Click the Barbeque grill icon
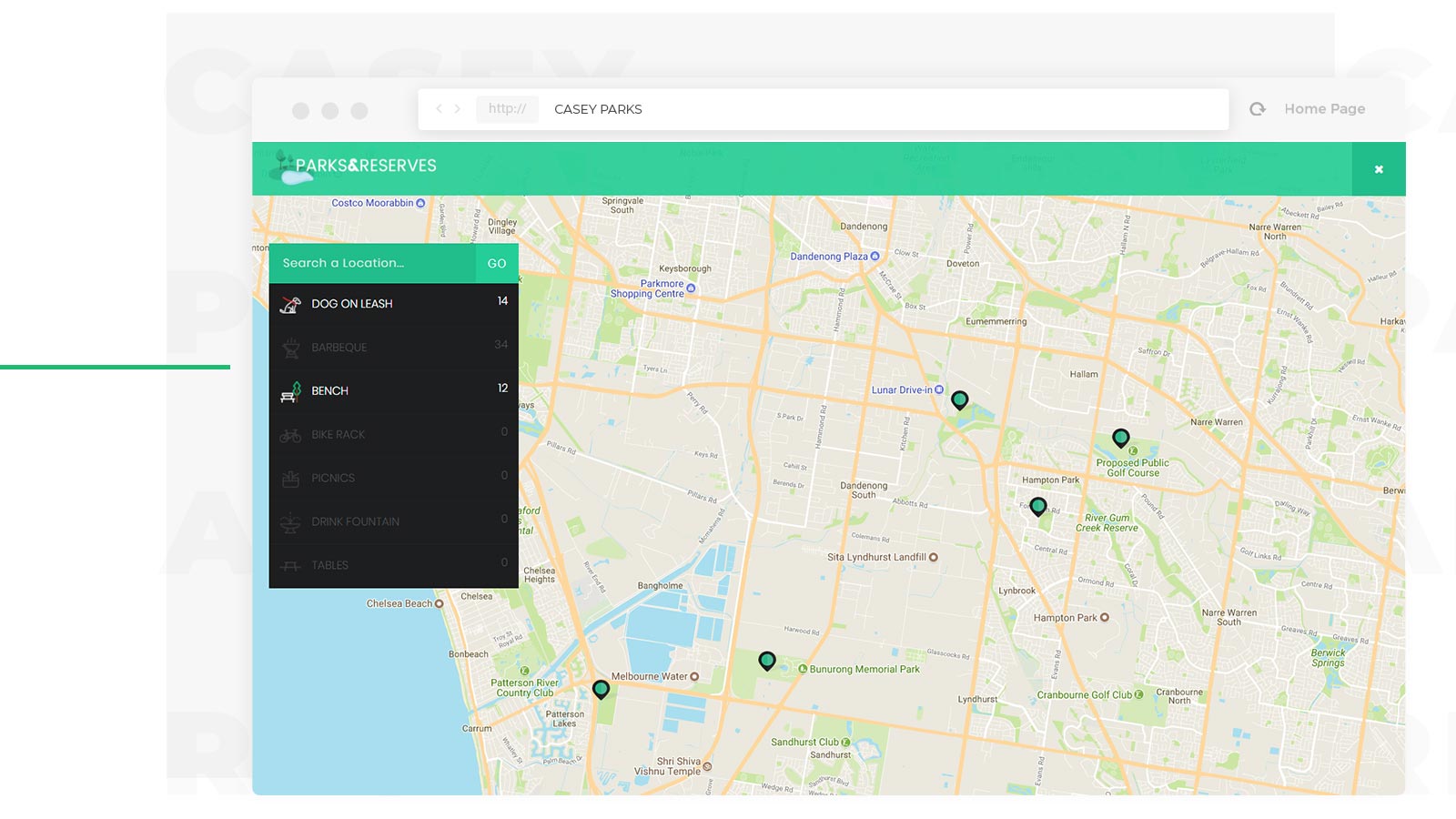Image resolution: width=1456 pixels, height=819 pixels. coord(291,348)
